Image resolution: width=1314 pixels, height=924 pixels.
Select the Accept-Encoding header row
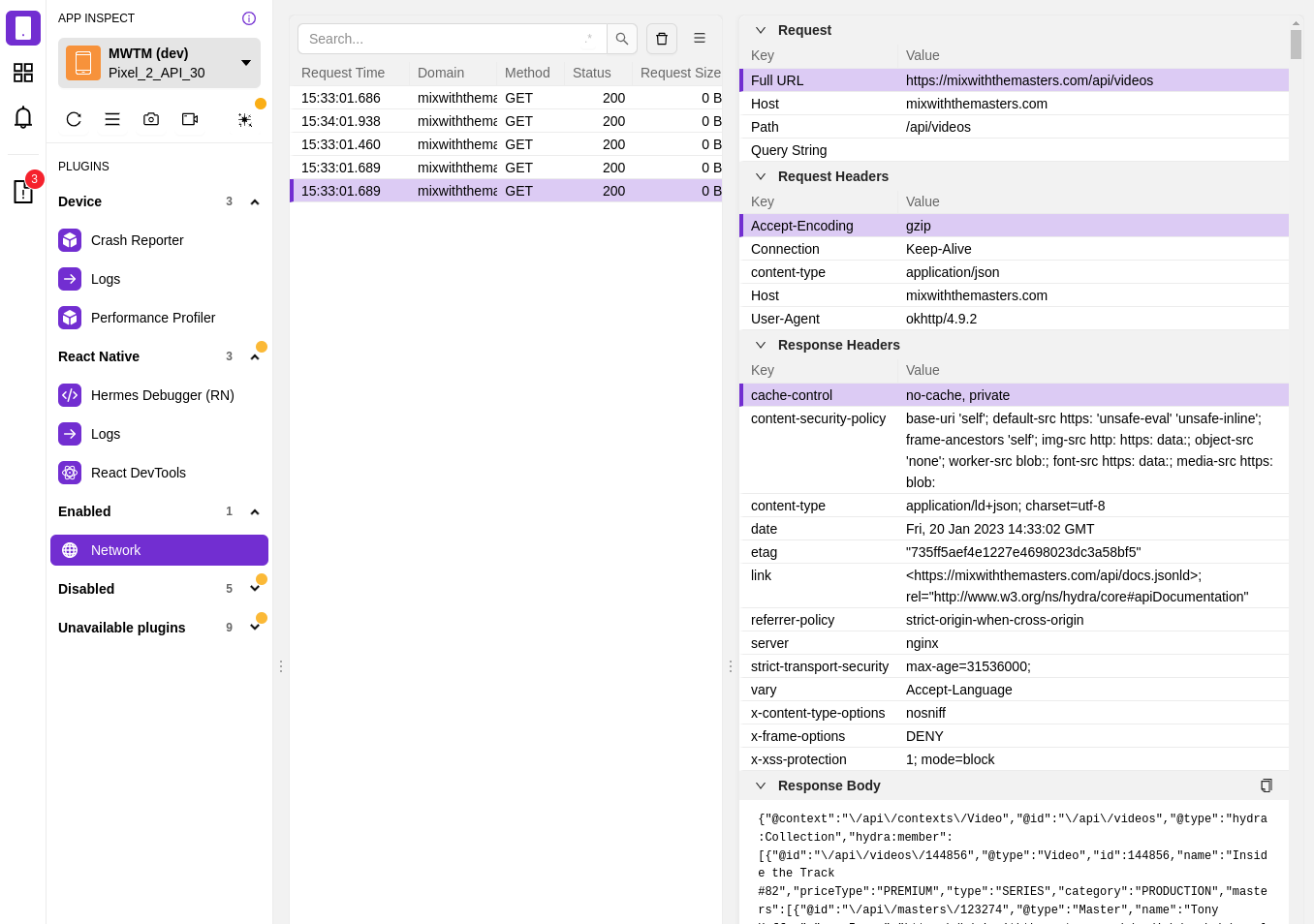[x=1014, y=226]
